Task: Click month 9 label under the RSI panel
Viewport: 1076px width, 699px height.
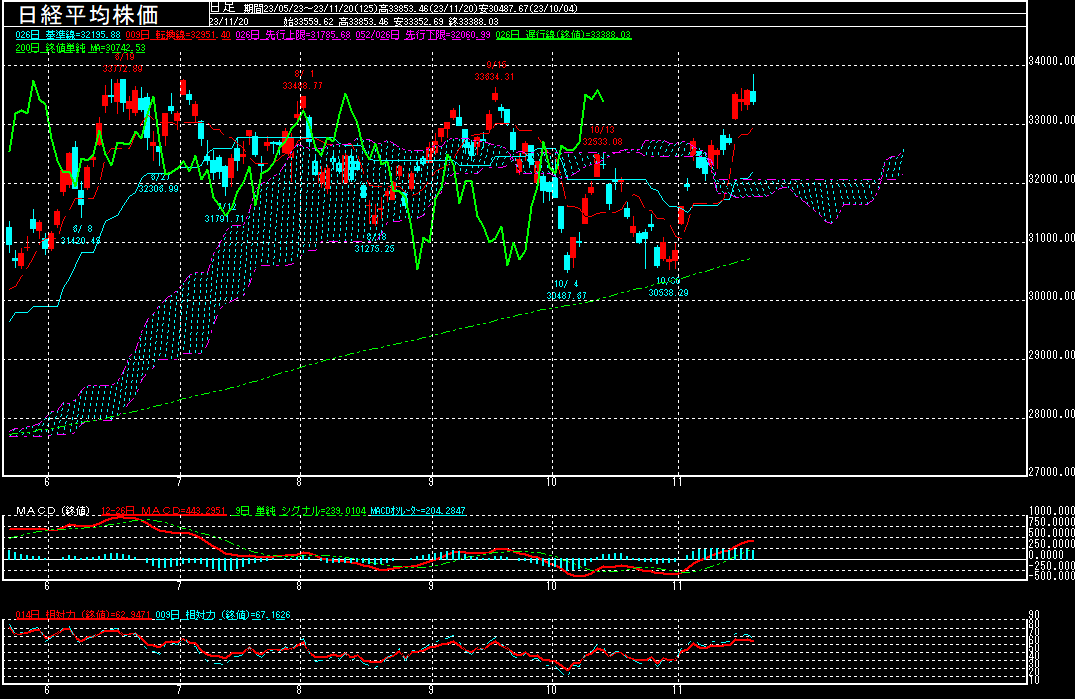Action: [x=431, y=690]
